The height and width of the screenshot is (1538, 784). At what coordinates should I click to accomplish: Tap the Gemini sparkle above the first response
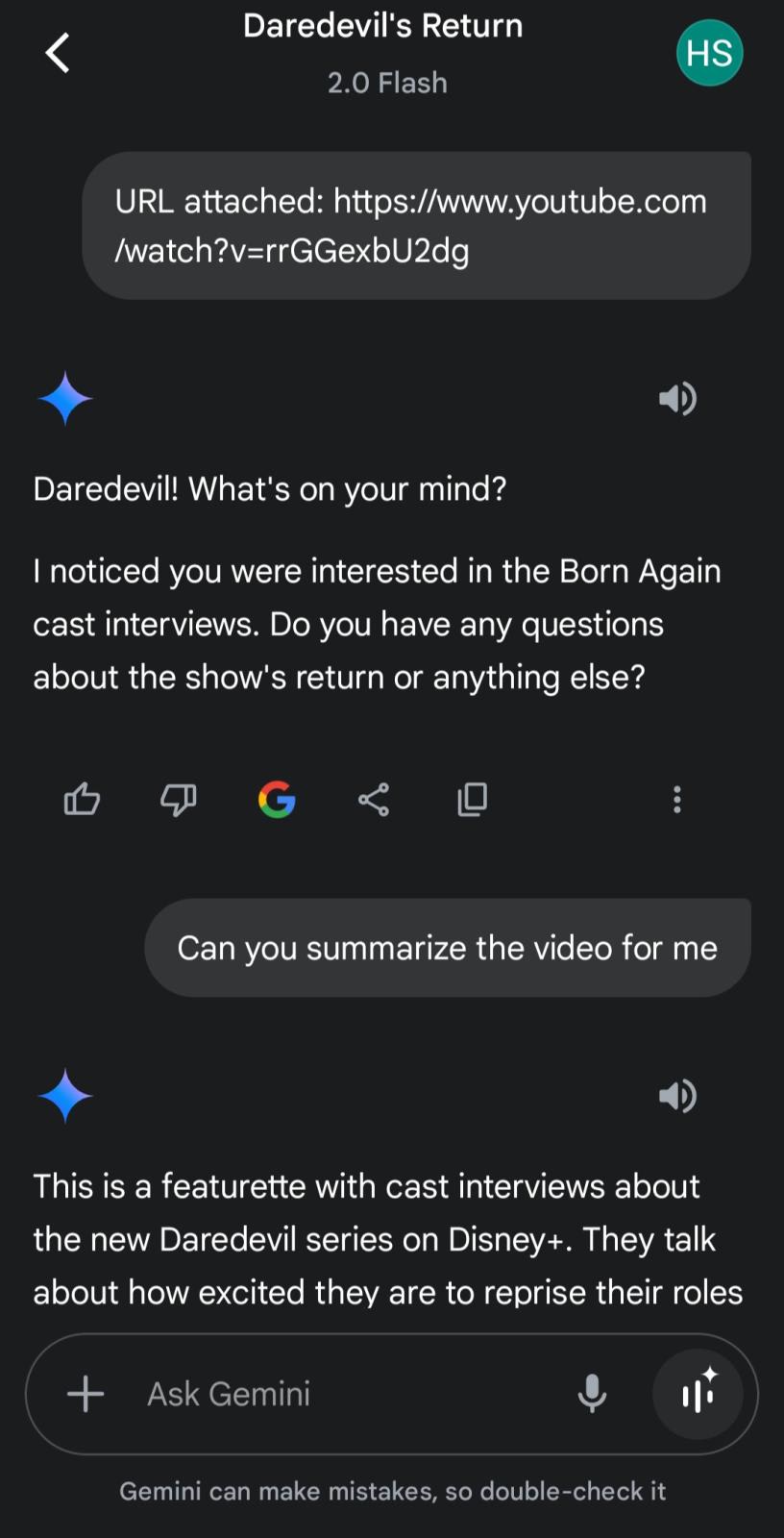(x=65, y=398)
